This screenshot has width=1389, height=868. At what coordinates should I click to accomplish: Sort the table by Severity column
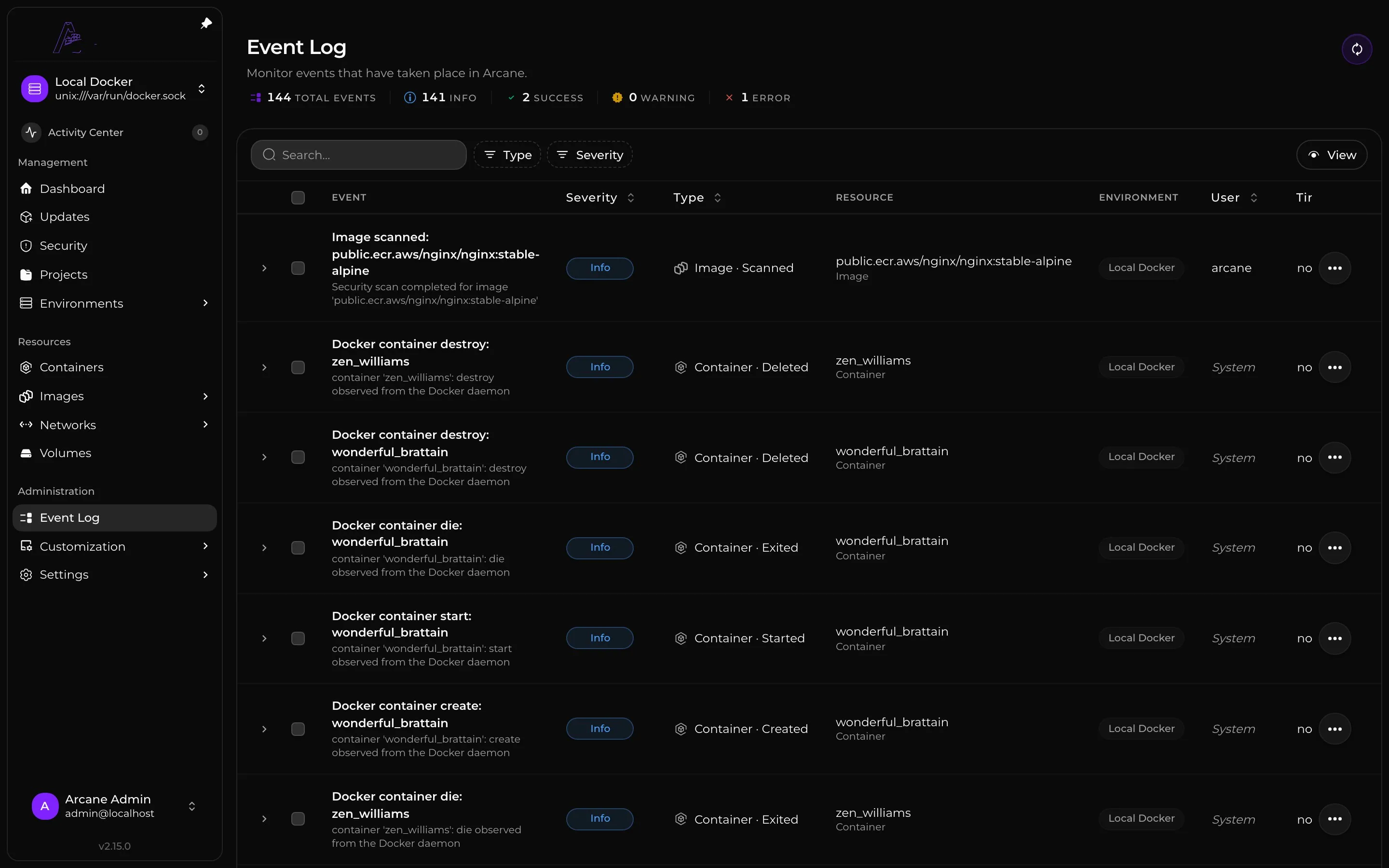pyautogui.click(x=600, y=198)
